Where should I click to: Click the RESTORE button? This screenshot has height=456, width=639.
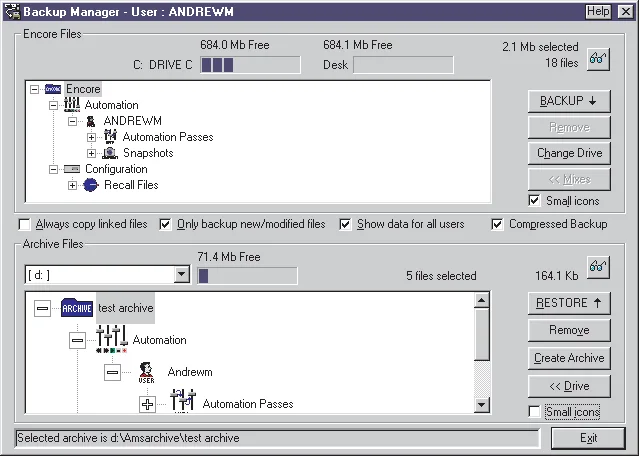pyautogui.click(x=569, y=303)
